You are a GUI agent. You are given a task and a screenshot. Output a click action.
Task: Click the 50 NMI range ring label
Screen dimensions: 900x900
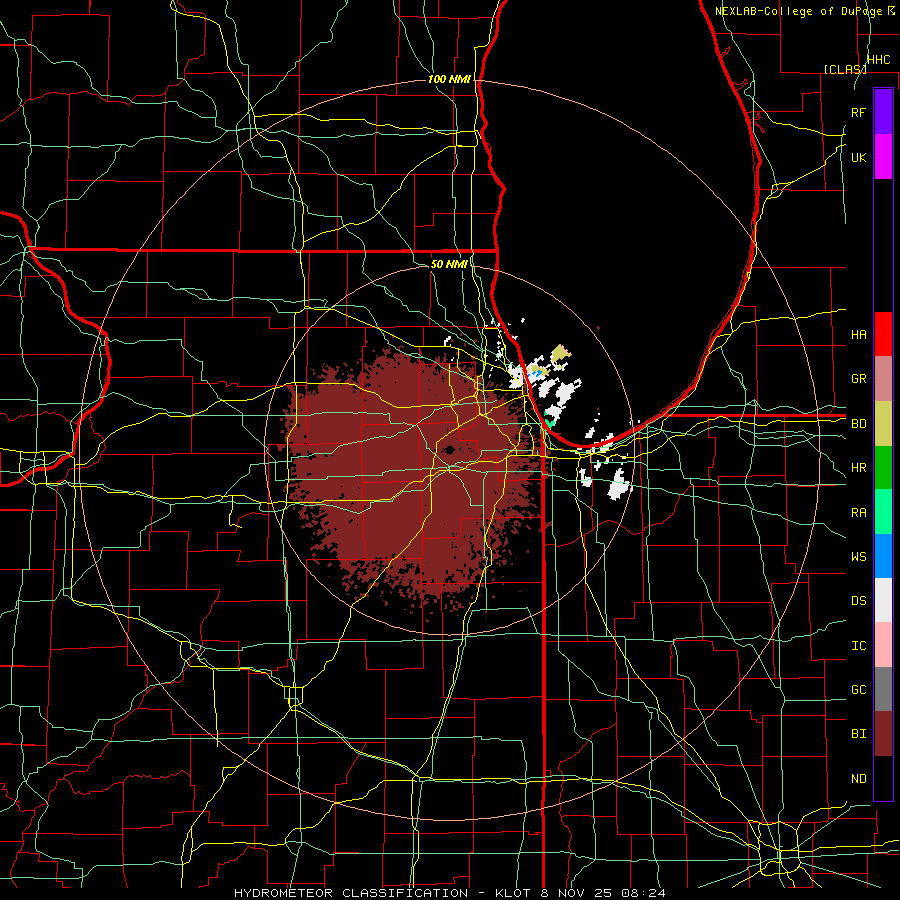(x=449, y=264)
